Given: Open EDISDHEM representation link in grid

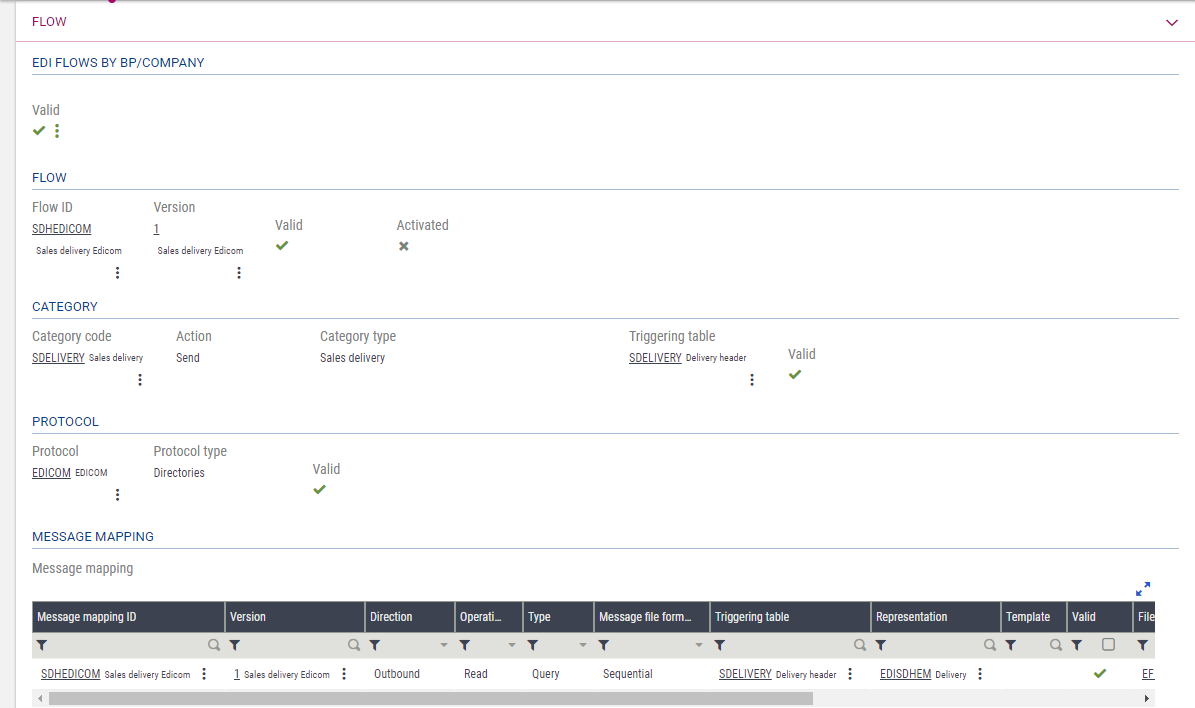Looking at the screenshot, I should pyautogui.click(x=905, y=674).
